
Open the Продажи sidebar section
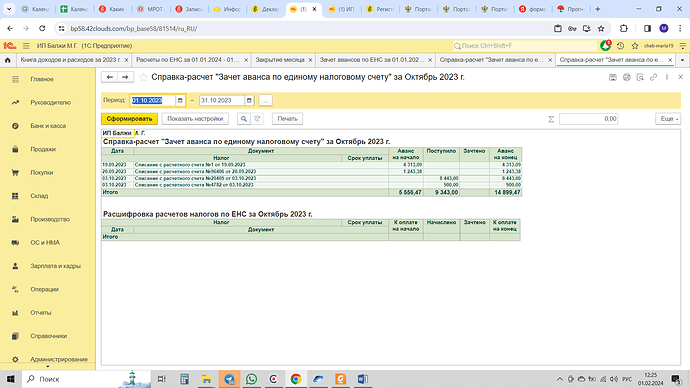pyautogui.click(x=43, y=149)
